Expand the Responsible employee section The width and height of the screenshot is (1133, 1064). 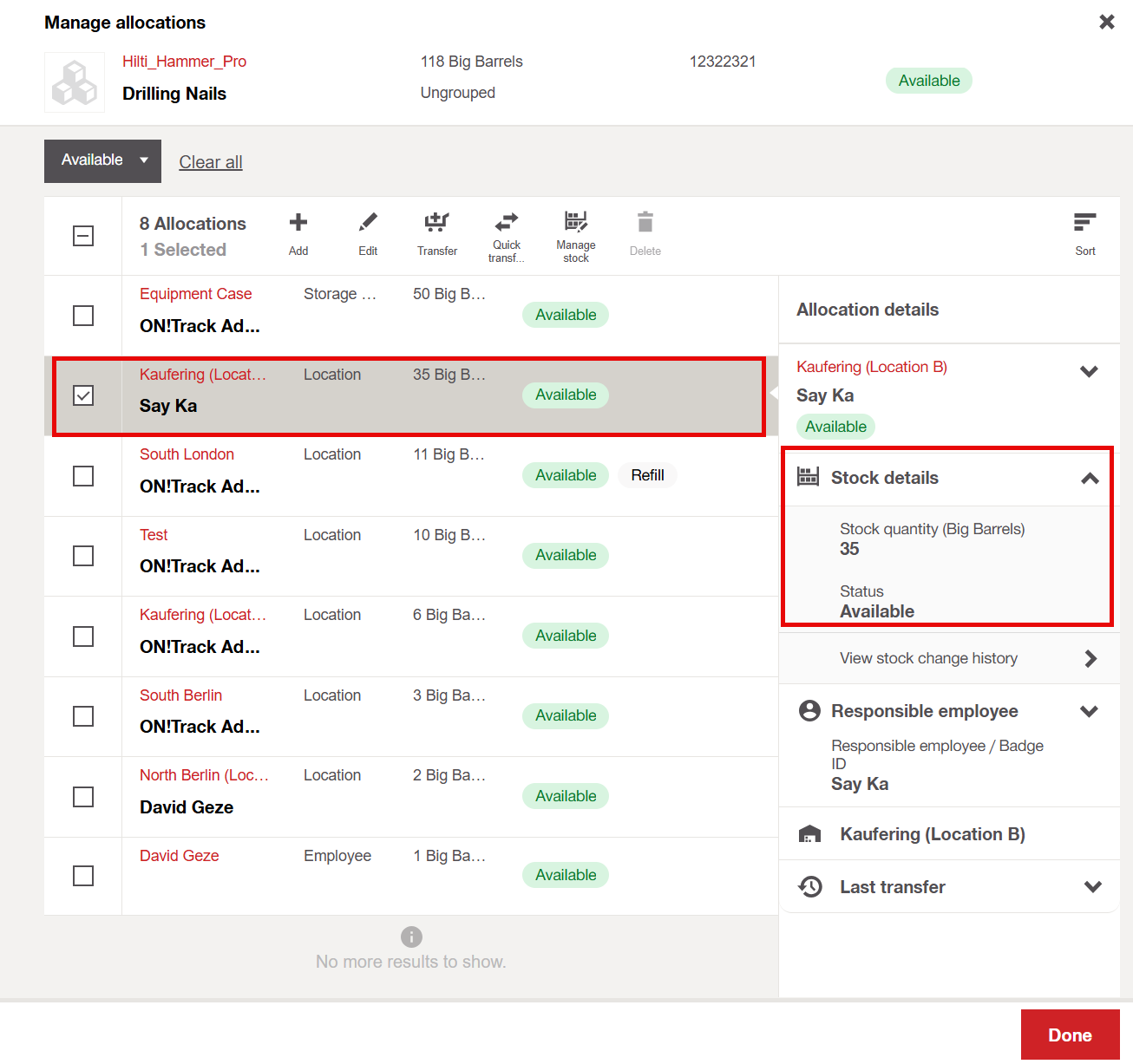[x=1089, y=711]
